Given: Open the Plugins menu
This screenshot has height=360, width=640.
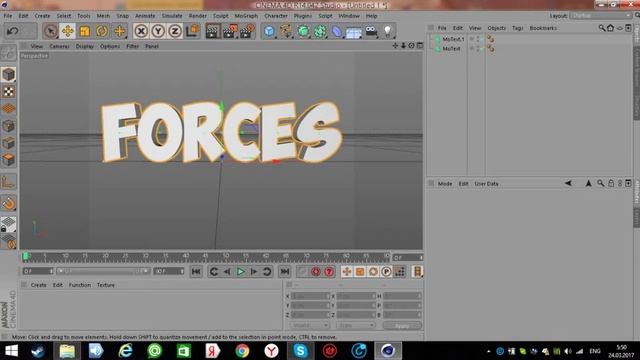Looking at the screenshot, I should pos(303,16).
